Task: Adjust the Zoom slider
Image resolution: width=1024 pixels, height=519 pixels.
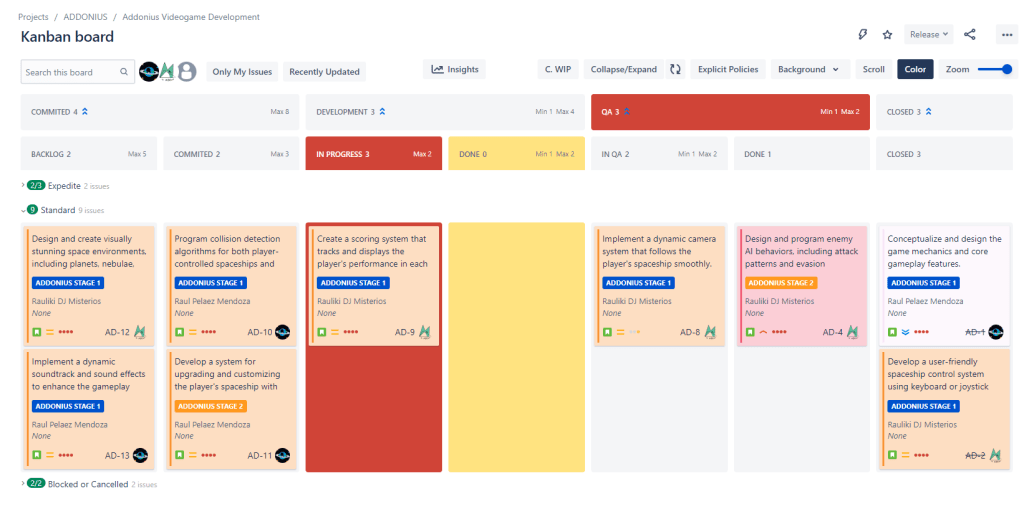Action: tap(995, 70)
